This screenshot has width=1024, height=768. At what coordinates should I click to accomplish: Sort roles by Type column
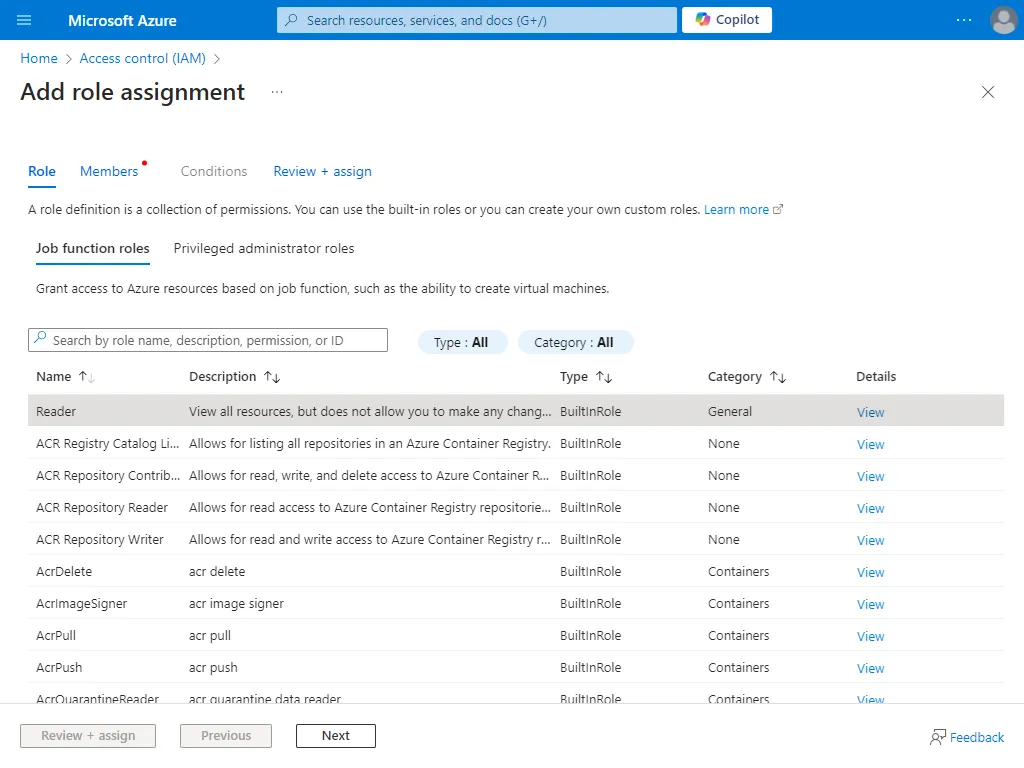(x=586, y=377)
